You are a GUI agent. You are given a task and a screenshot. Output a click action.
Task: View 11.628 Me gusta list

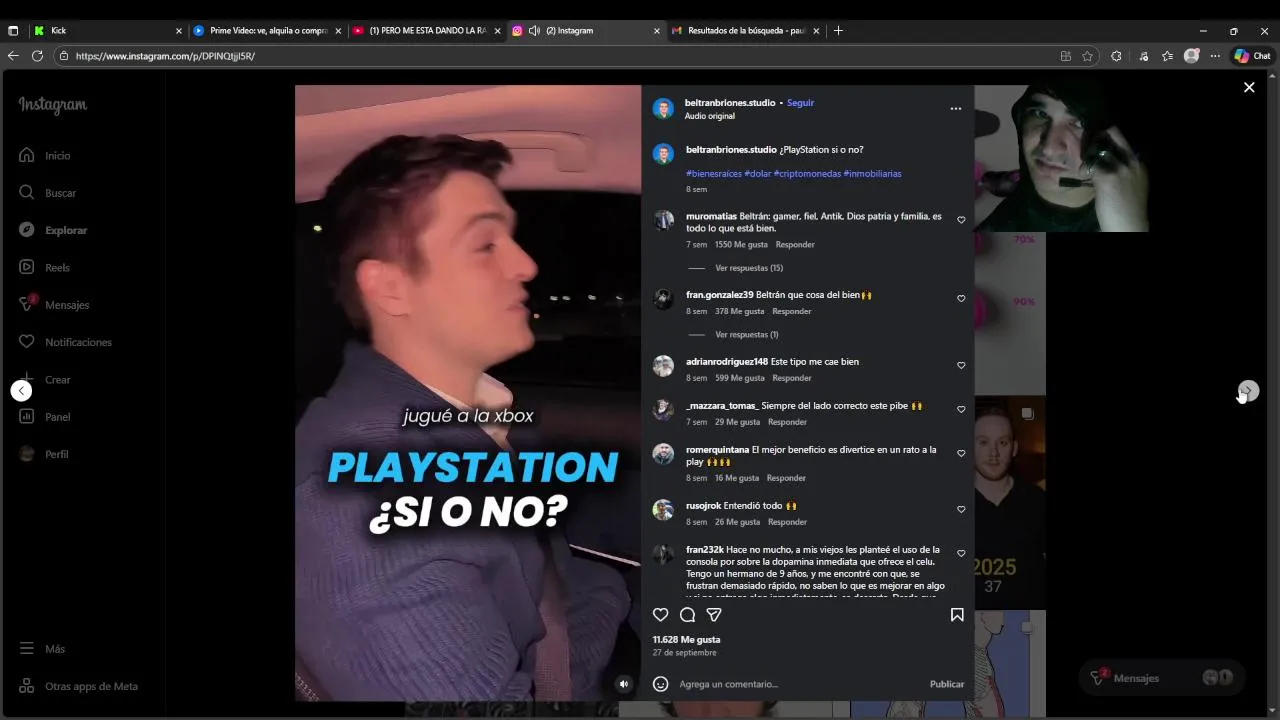[x=686, y=640]
